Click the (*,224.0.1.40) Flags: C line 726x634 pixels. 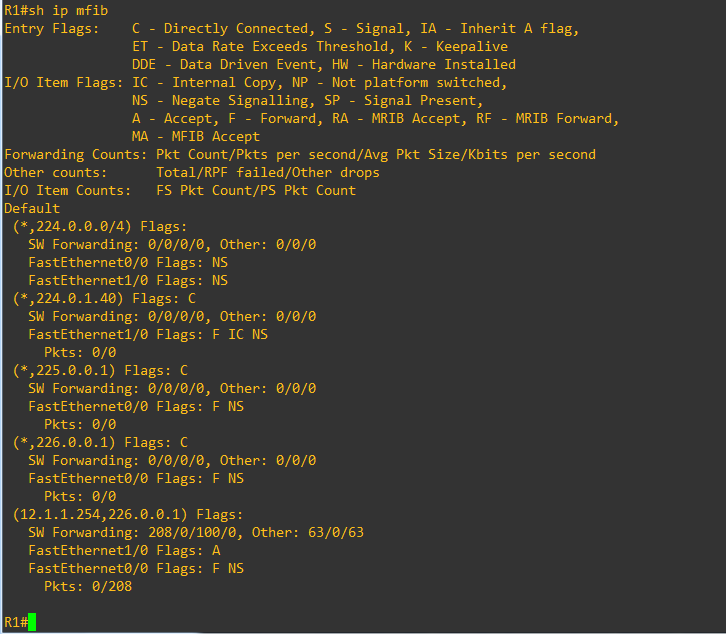104,298
